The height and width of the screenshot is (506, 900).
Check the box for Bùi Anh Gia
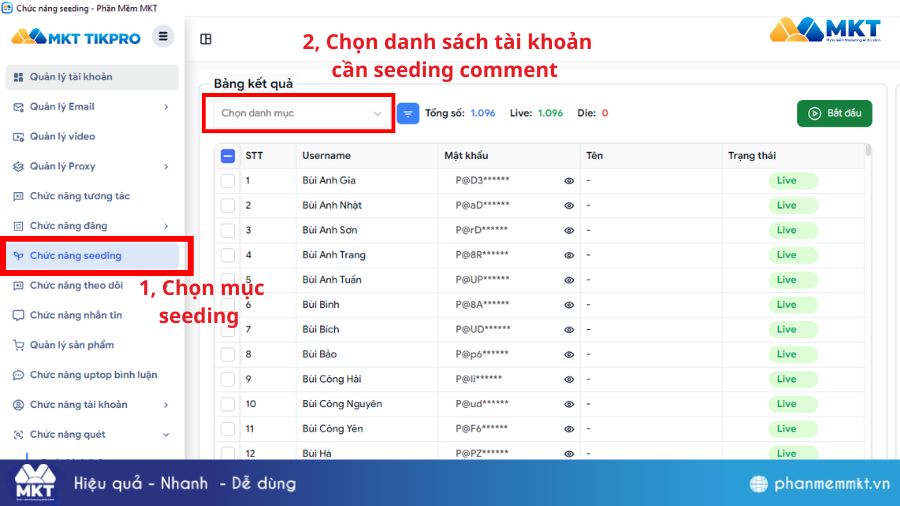228,181
